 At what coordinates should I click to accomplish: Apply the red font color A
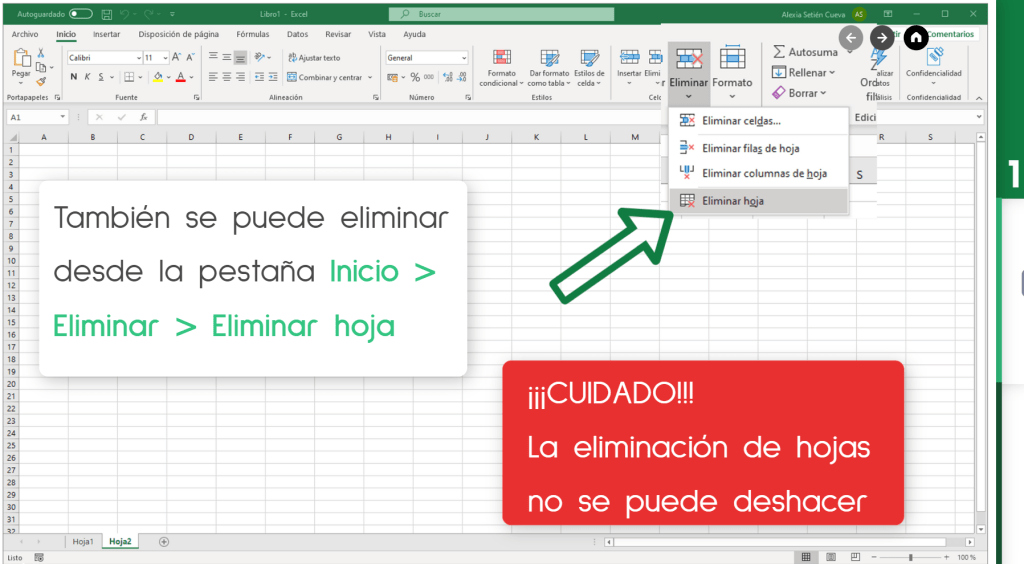pos(181,77)
